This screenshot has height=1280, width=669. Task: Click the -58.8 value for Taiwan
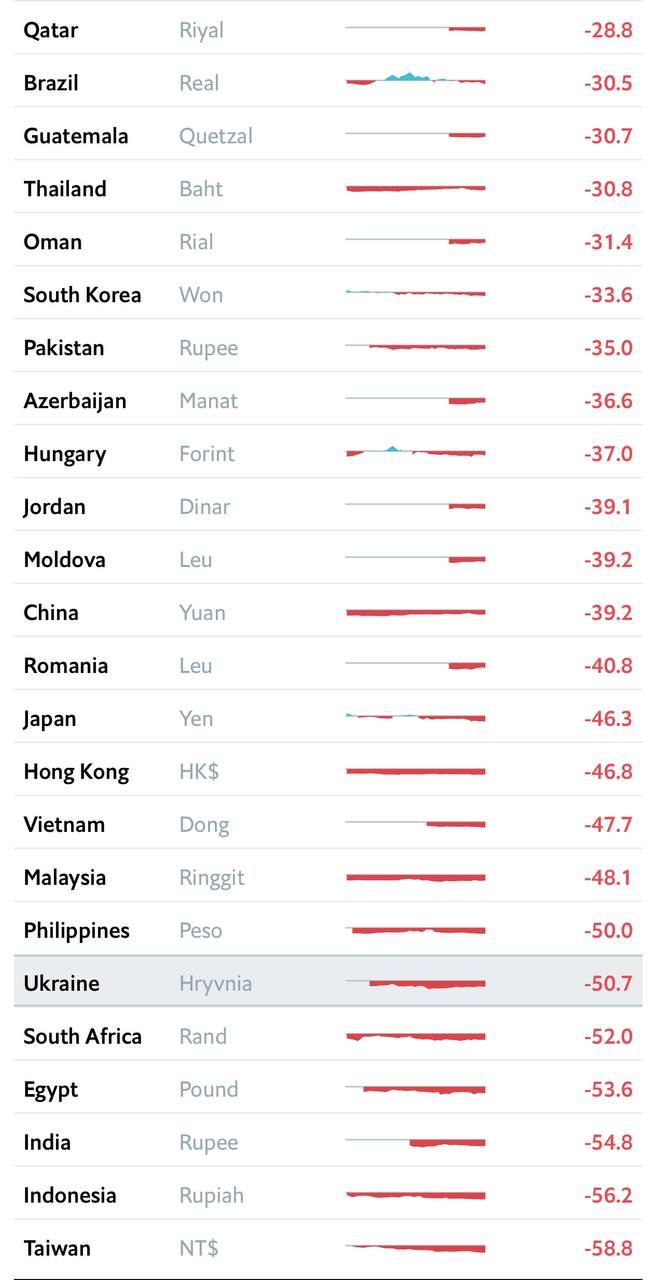point(608,1248)
